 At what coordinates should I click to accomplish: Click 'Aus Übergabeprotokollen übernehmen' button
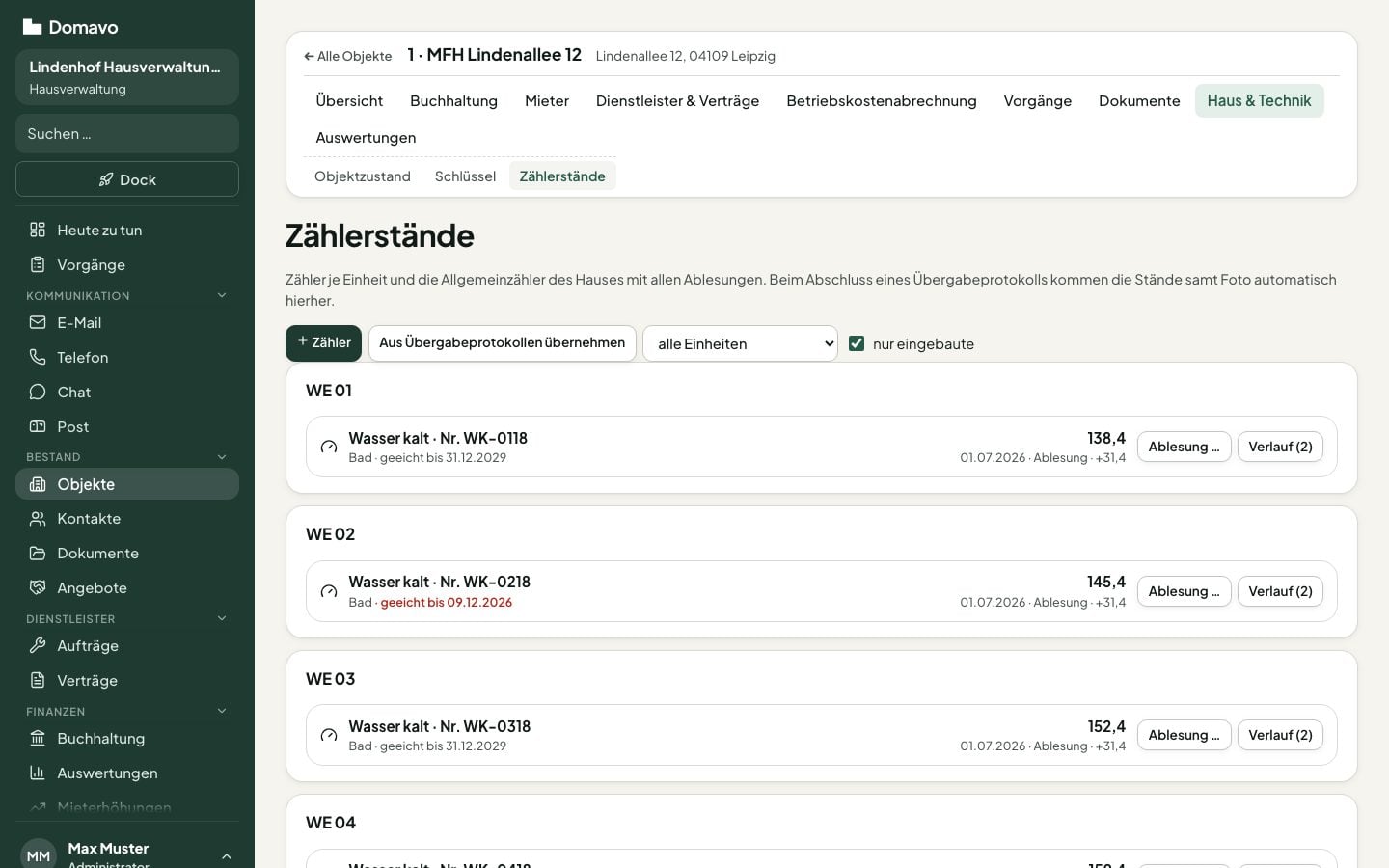click(x=502, y=343)
